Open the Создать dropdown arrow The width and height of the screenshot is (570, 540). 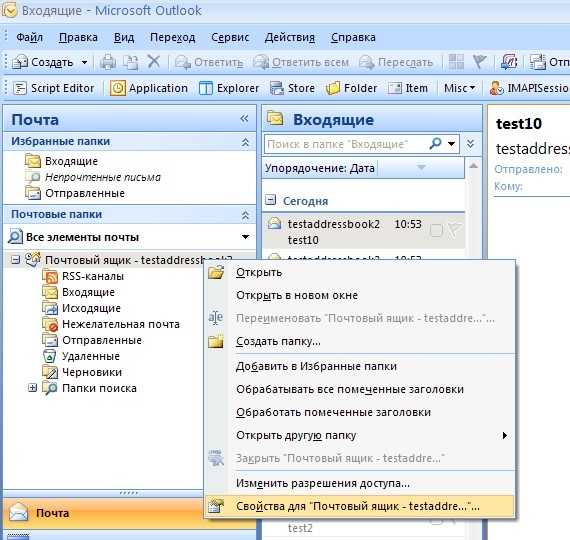[84, 63]
